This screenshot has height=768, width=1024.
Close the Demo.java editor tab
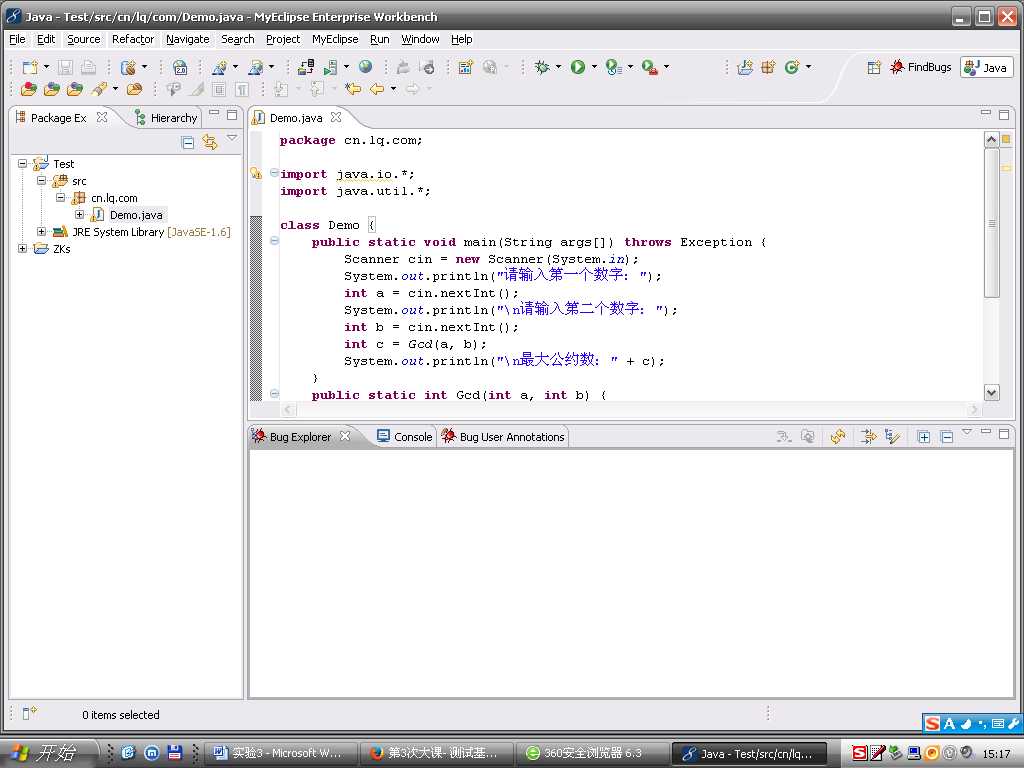point(336,117)
